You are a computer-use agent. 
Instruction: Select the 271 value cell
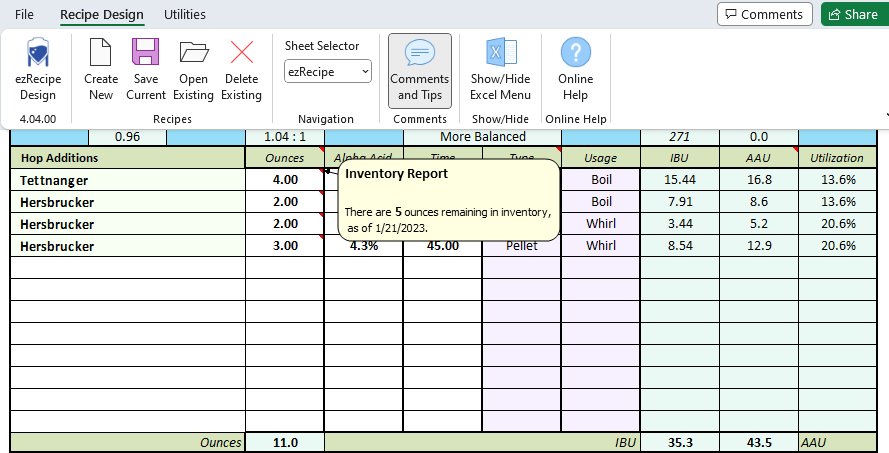click(679, 137)
